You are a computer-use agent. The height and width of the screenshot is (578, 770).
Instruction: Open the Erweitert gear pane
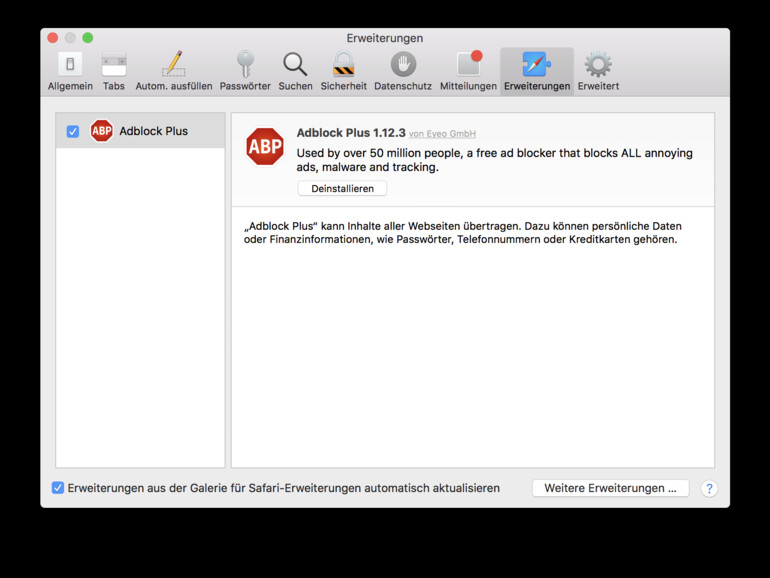[598, 71]
